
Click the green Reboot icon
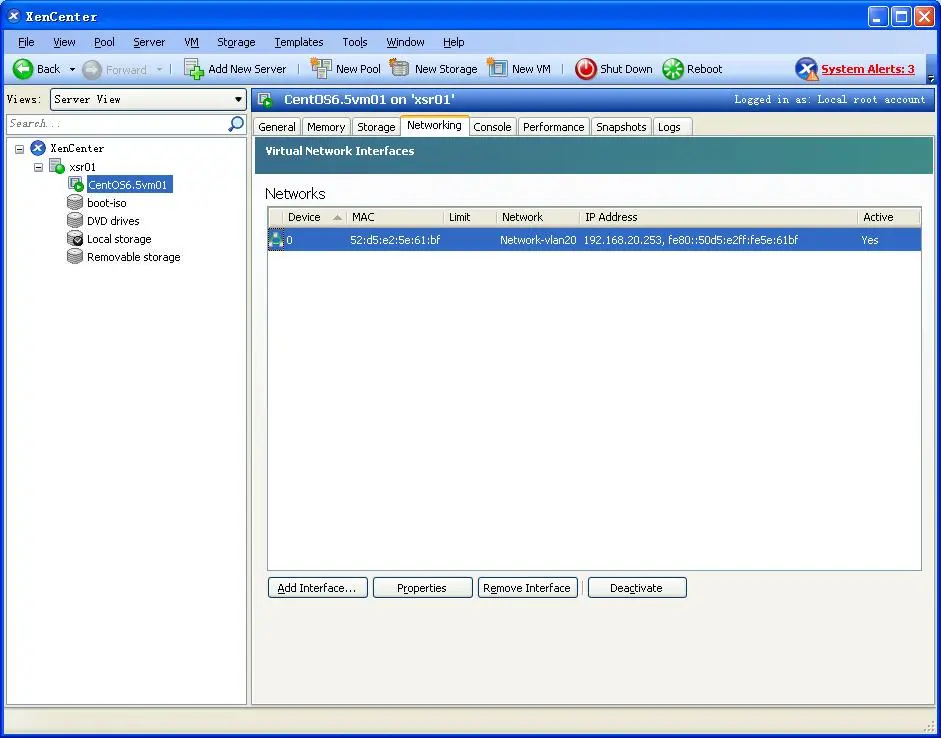click(673, 69)
